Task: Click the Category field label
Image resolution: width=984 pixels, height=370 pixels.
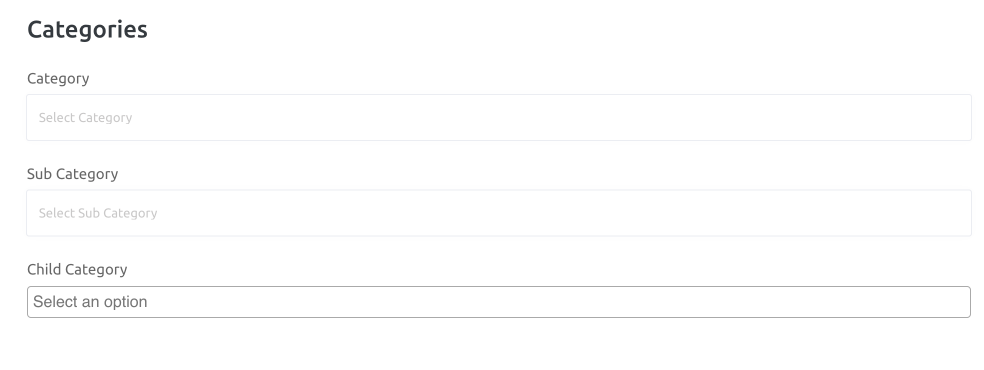Action: click(58, 78)
